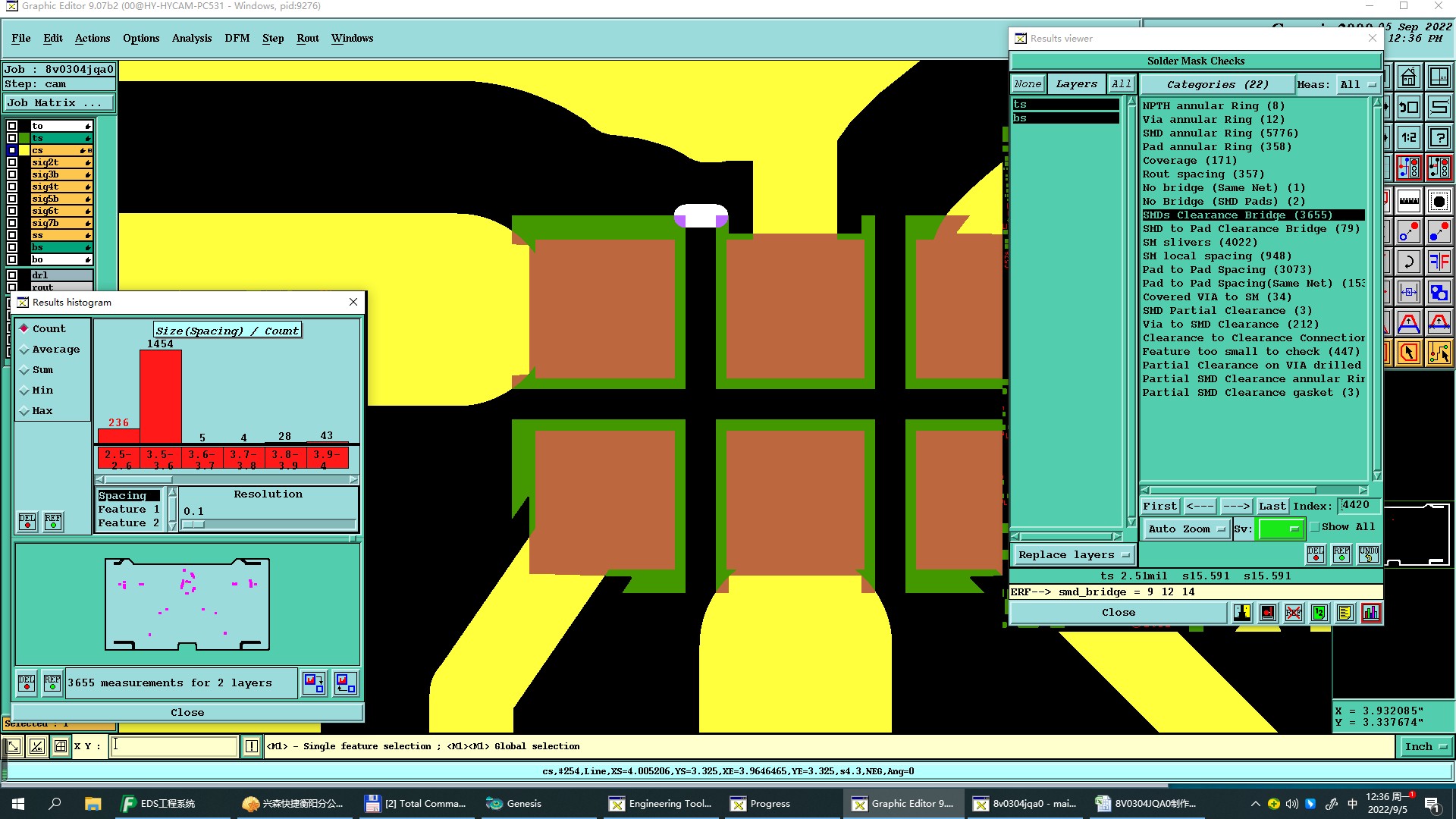Click the yellow report notes icon
Screen dimensions: 1456x819
click(x=1345, y=613)
